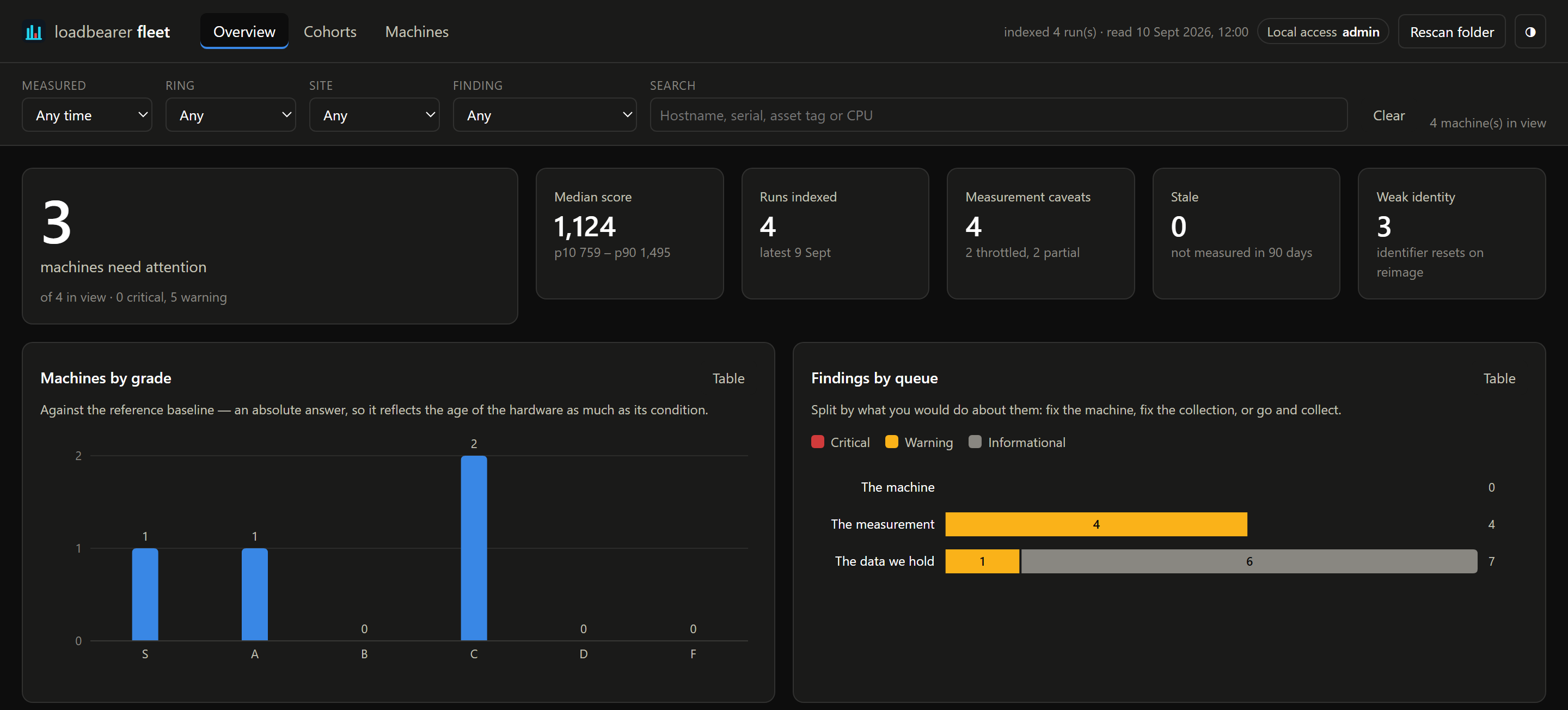Focus the hostname search field
1568x710 pixels.
click(x=999, y=115)
